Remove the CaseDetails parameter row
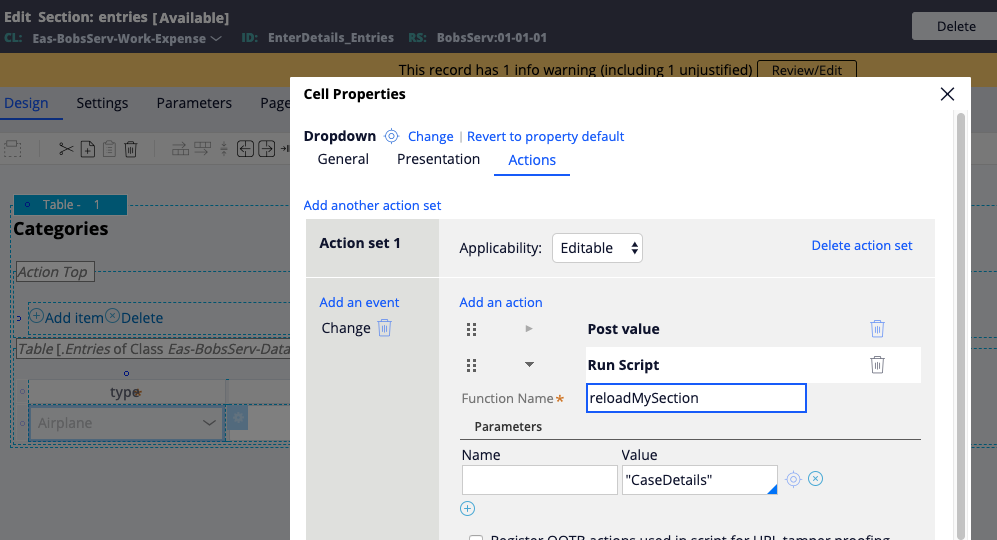The width and height of the screenshot is (997, 540). click(x=816, y=478)
